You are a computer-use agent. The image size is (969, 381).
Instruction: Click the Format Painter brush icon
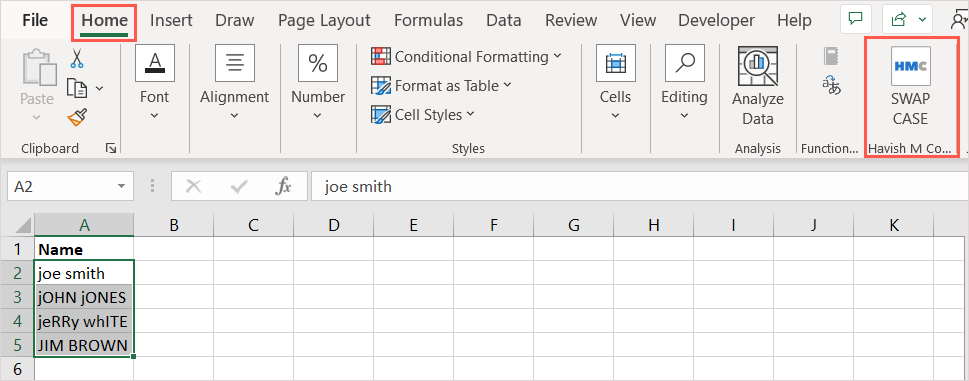click(77, 117)
